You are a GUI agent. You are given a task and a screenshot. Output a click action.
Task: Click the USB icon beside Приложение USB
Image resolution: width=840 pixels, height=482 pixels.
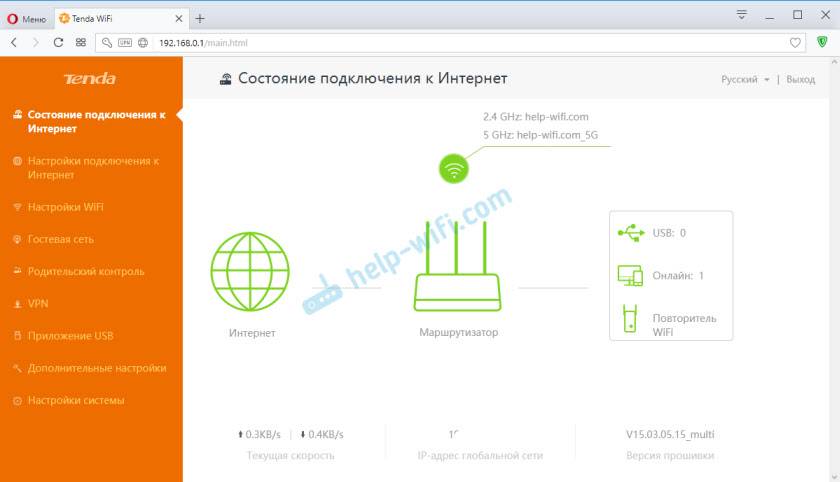pyautogui.click(x=17, y=335)
